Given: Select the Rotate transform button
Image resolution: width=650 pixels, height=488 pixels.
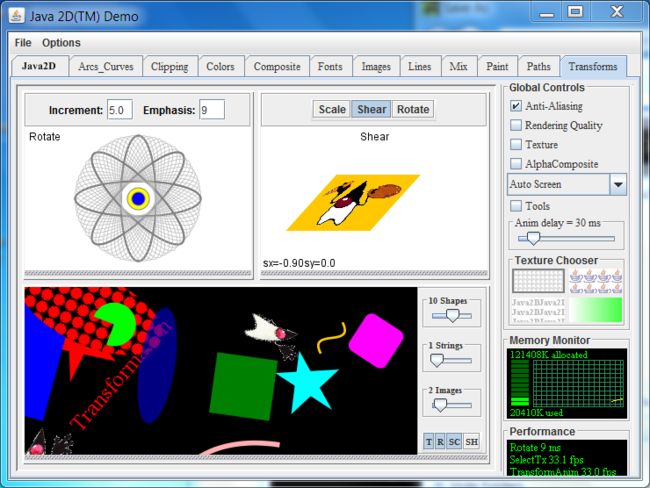Looking at the screenshot, I should coord(413,109).
